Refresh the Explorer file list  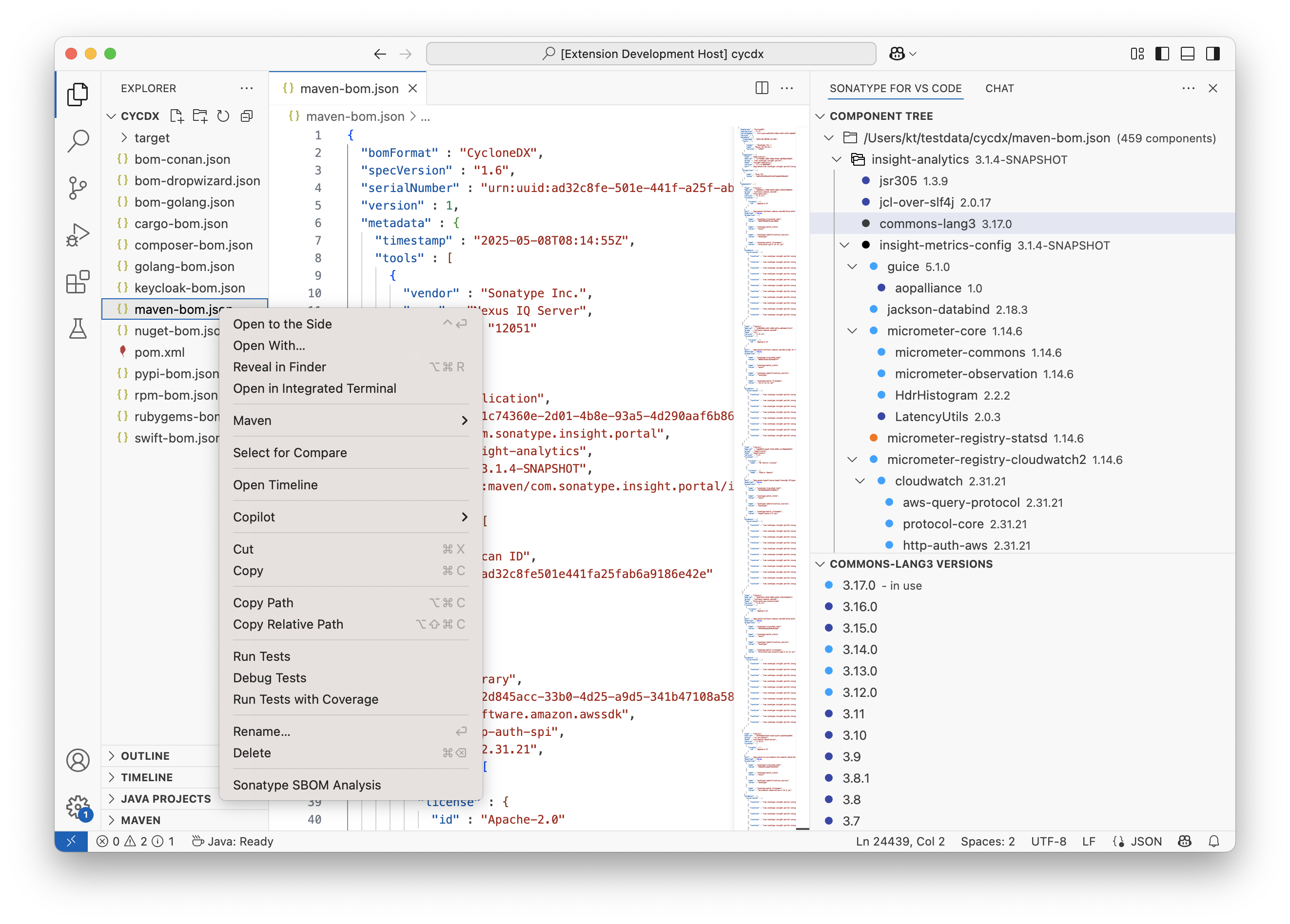coord(223,116)
